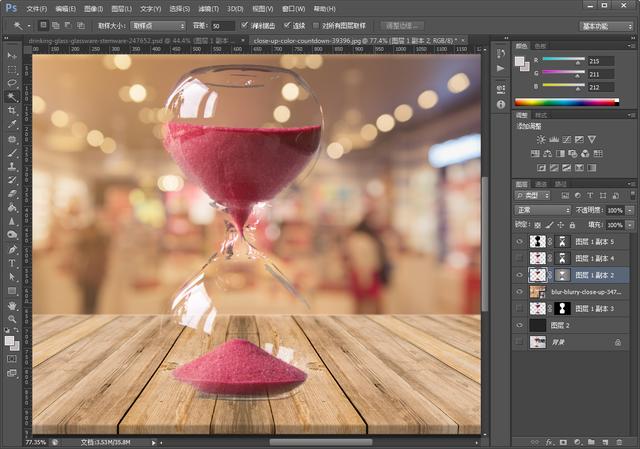Click the Vibrance adjustment triangle icon
This screenshot has width=640, height=449.
click(592, 140)
